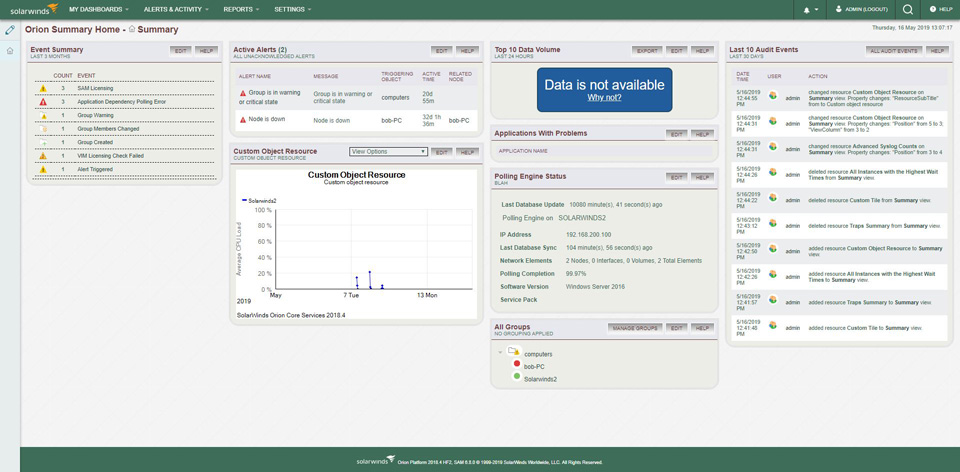Click the pencil customize page icon
960x472 pixels.
click(x=10, y=29)
